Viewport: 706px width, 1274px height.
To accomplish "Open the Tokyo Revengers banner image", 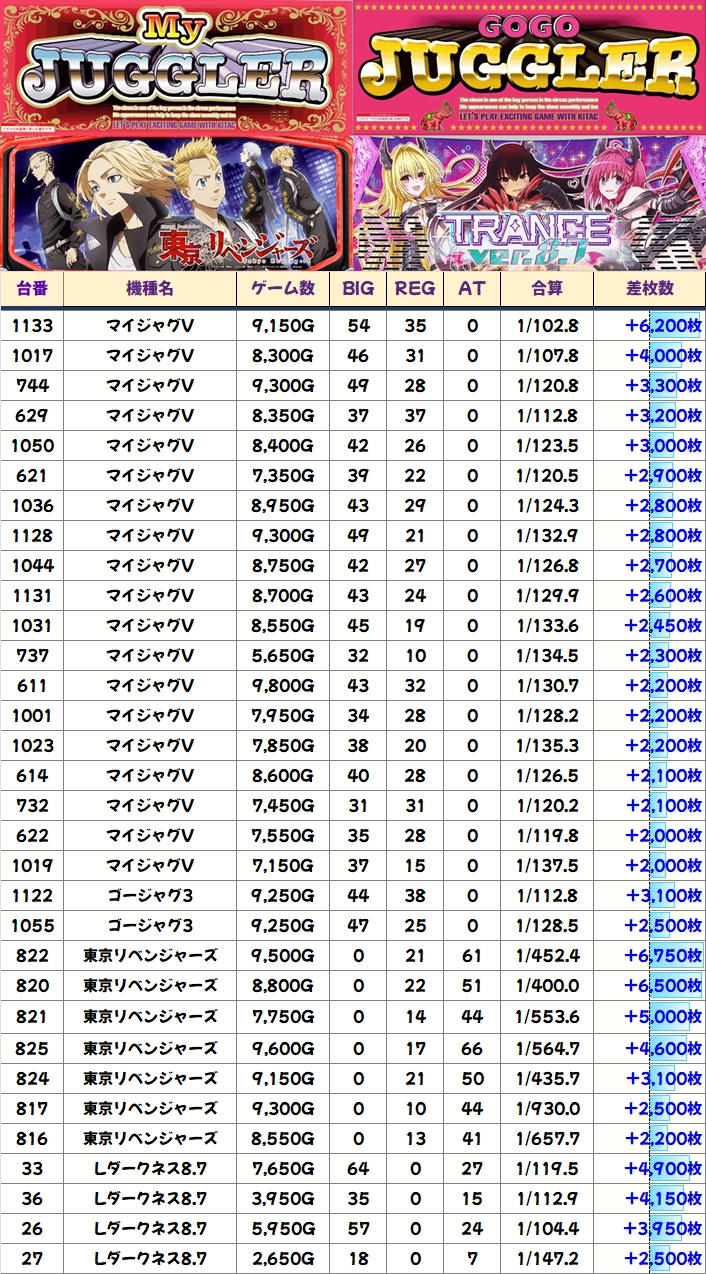I will tap(176, 202).
